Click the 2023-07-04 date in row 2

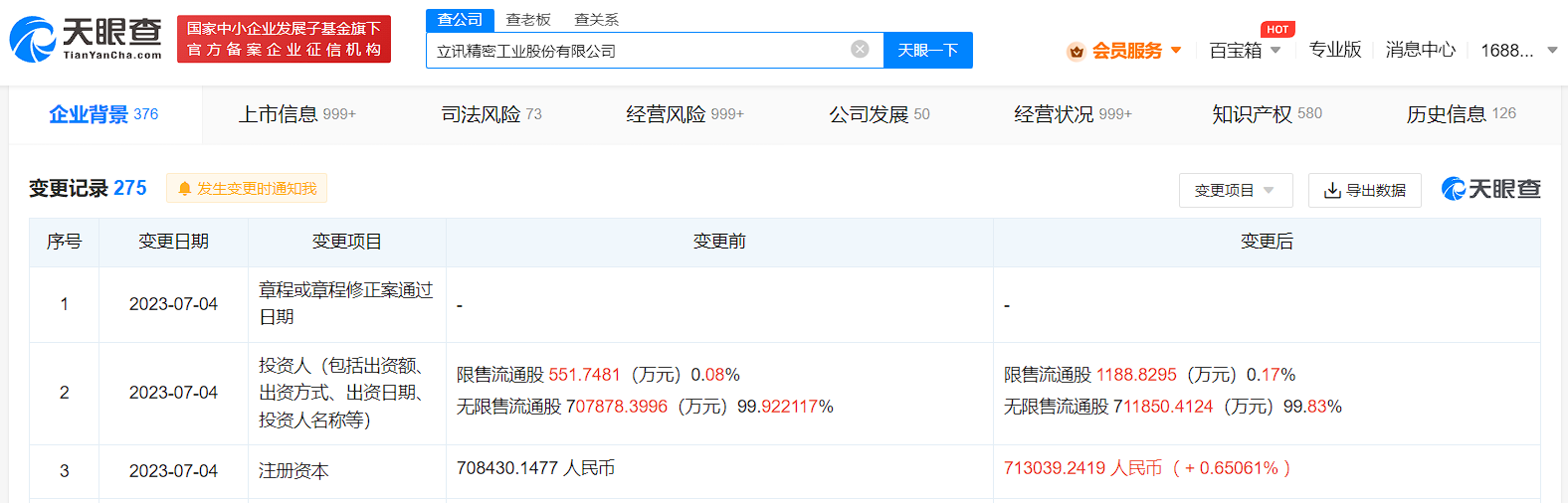tap(173, 393)
